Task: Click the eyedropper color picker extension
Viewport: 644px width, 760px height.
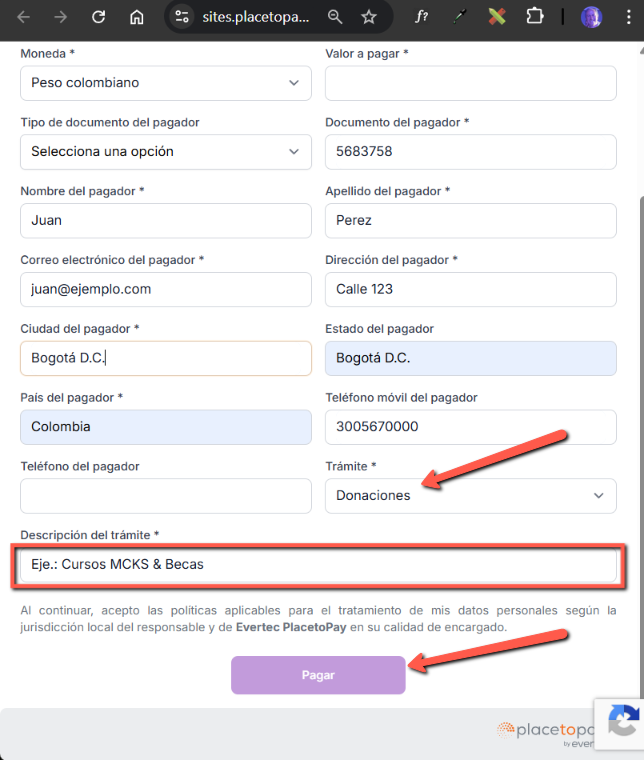Action: click(459, 17)
